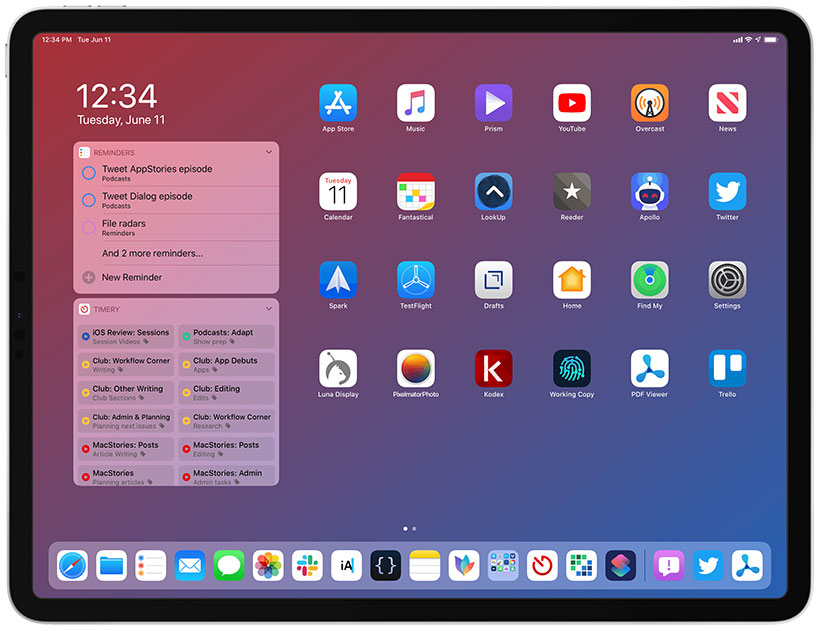Open Safari in the dock
The width and height of the screenshot is (820, 631).
[x=72, y=566]
